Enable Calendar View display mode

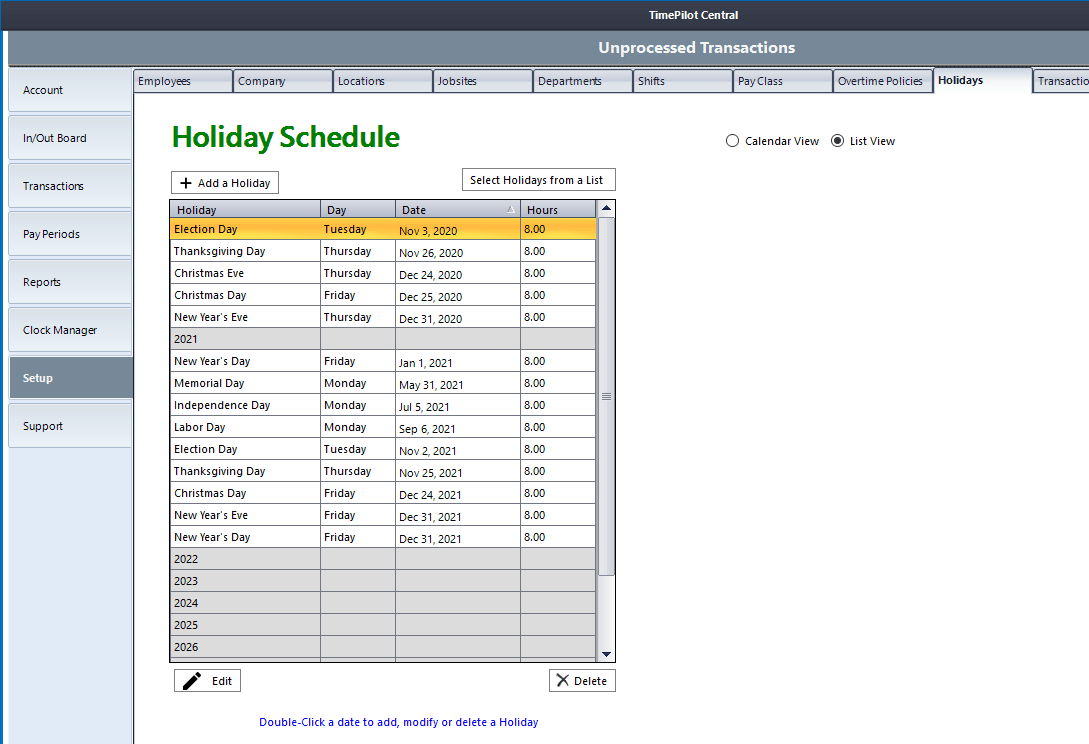[732, 140]
